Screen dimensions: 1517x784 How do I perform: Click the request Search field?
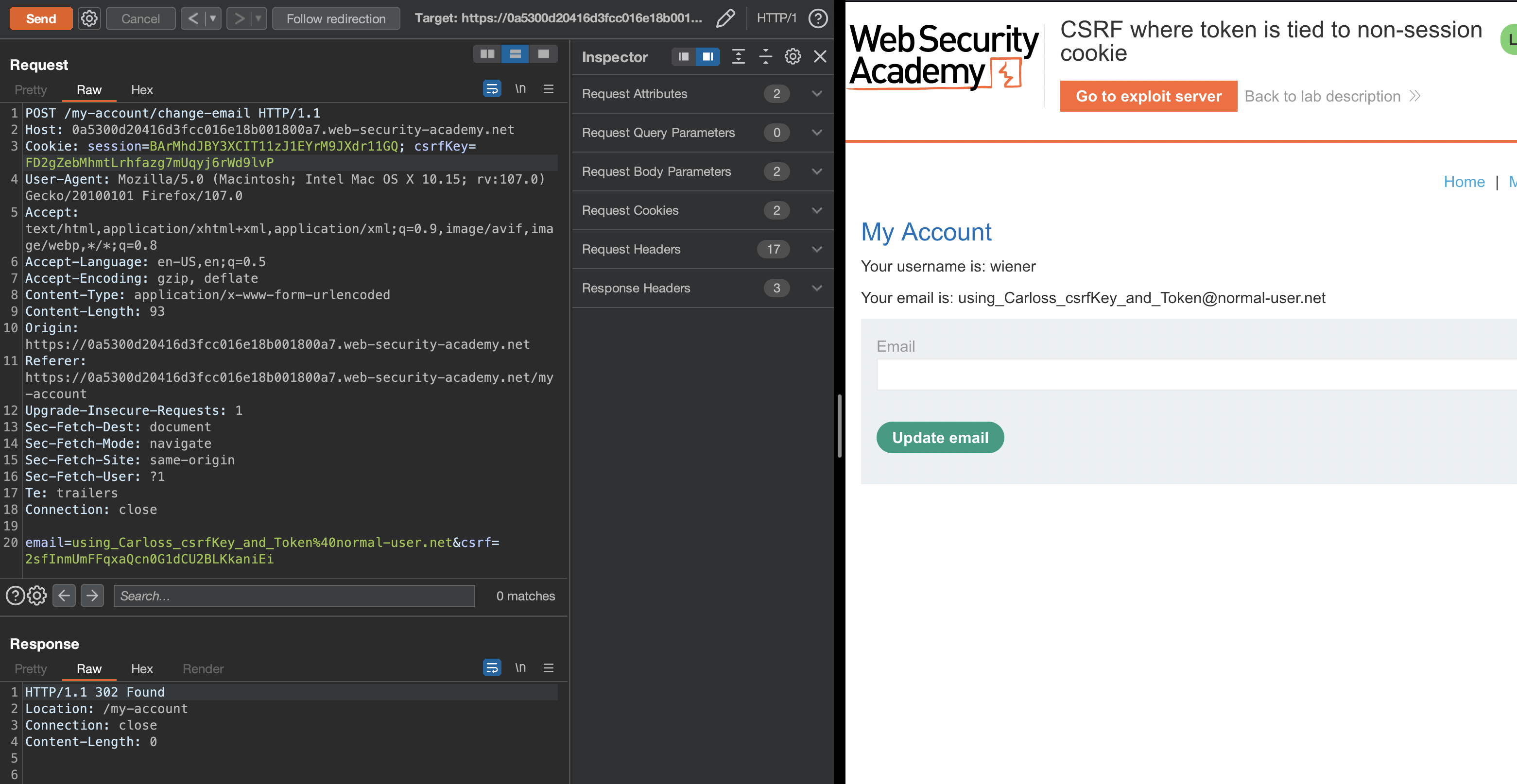(293, 596)
